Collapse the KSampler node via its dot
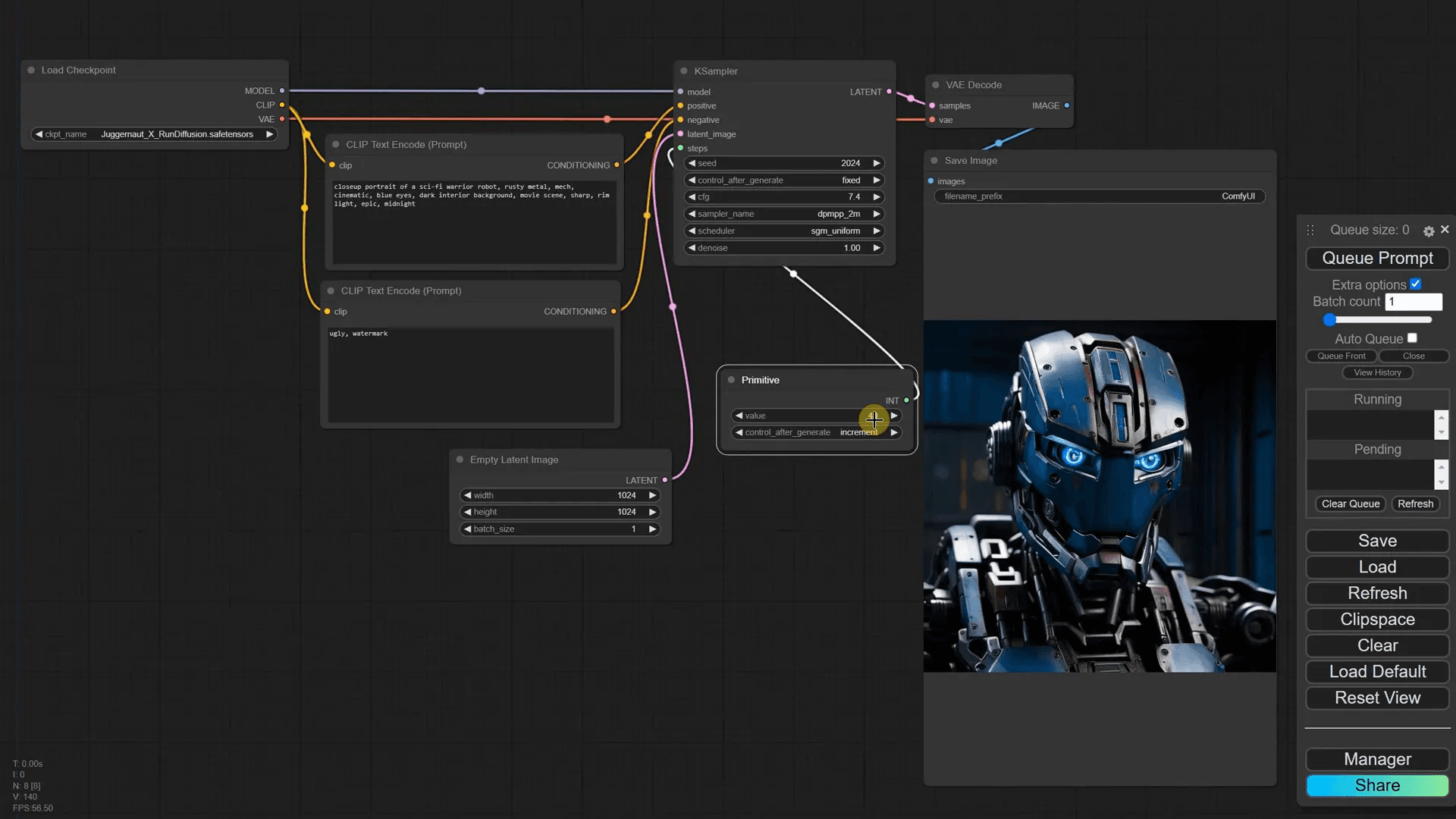The image size is (1456, 819). (684, 71)
